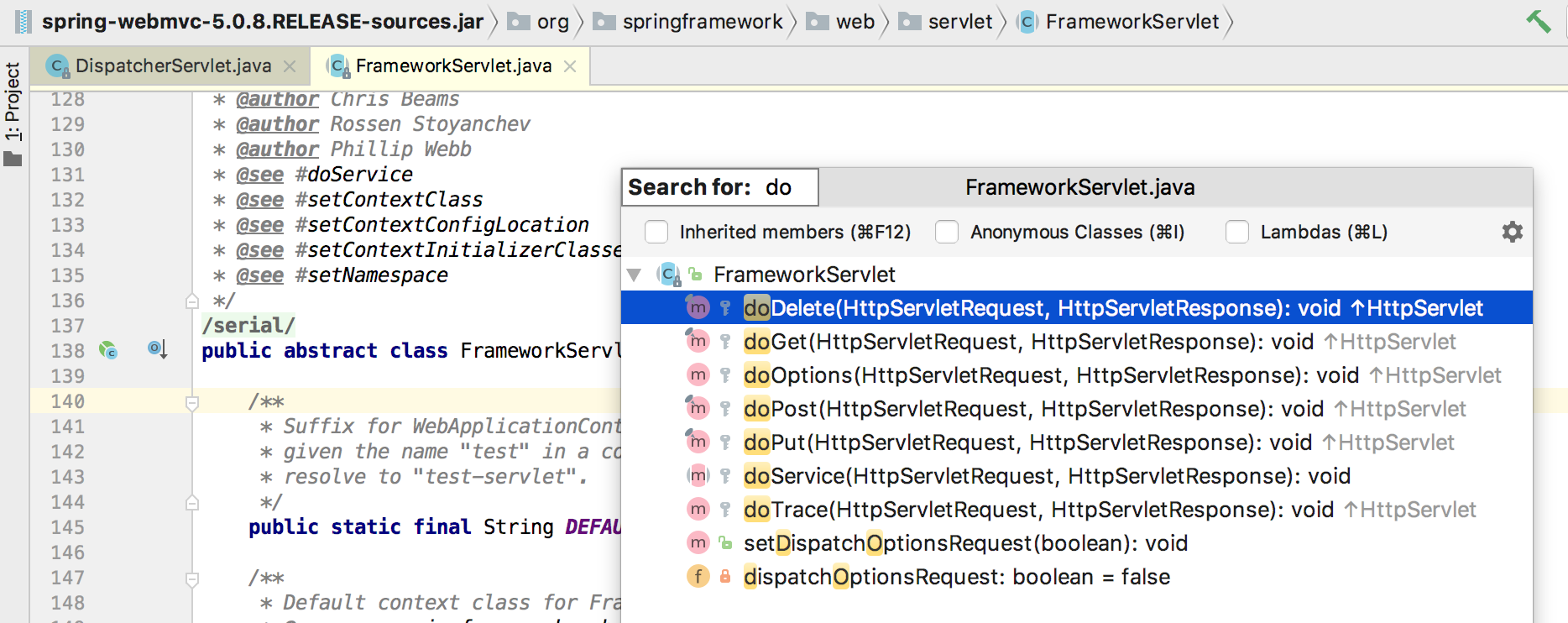Fold the Javadoc comment starting at line 147

point(192,579)
